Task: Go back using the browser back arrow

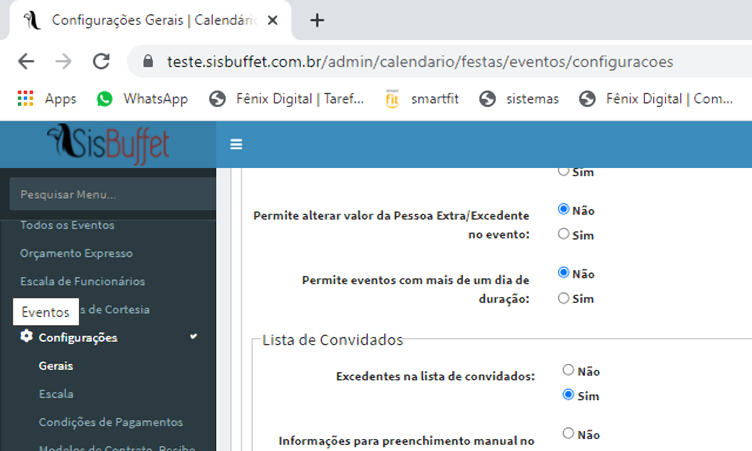Action: point(26,61)
